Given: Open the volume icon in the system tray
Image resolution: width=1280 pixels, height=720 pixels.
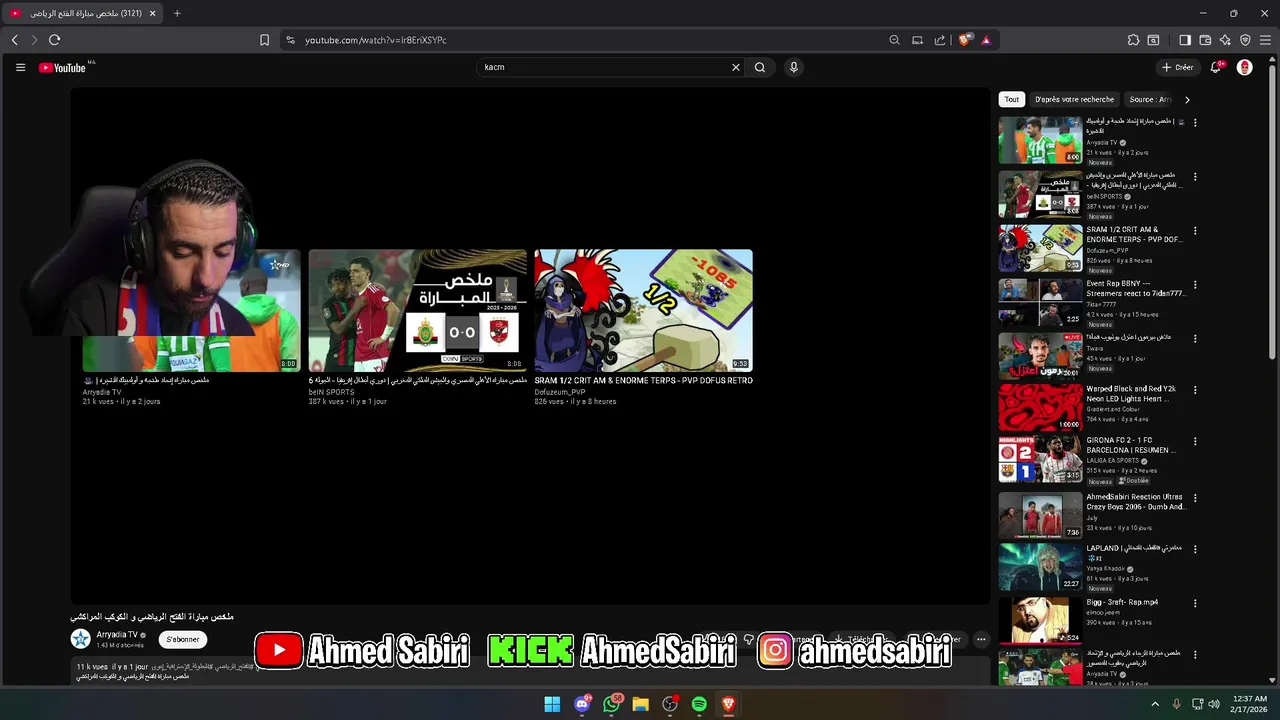Looking at the screenshot, I should (x=1214, y=704).
